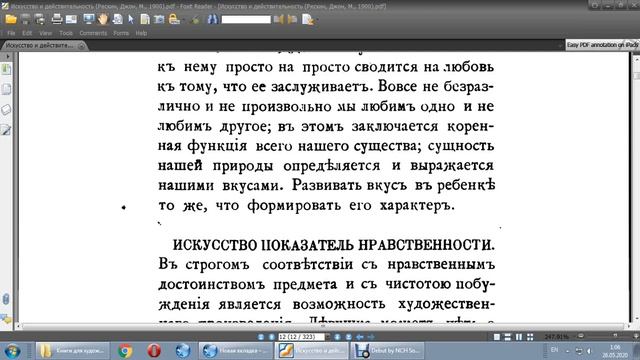Image resolution: width=640 pixels, height=360 pixels.
Task: Click the zoom in plus button
Action: coord(636,336)
